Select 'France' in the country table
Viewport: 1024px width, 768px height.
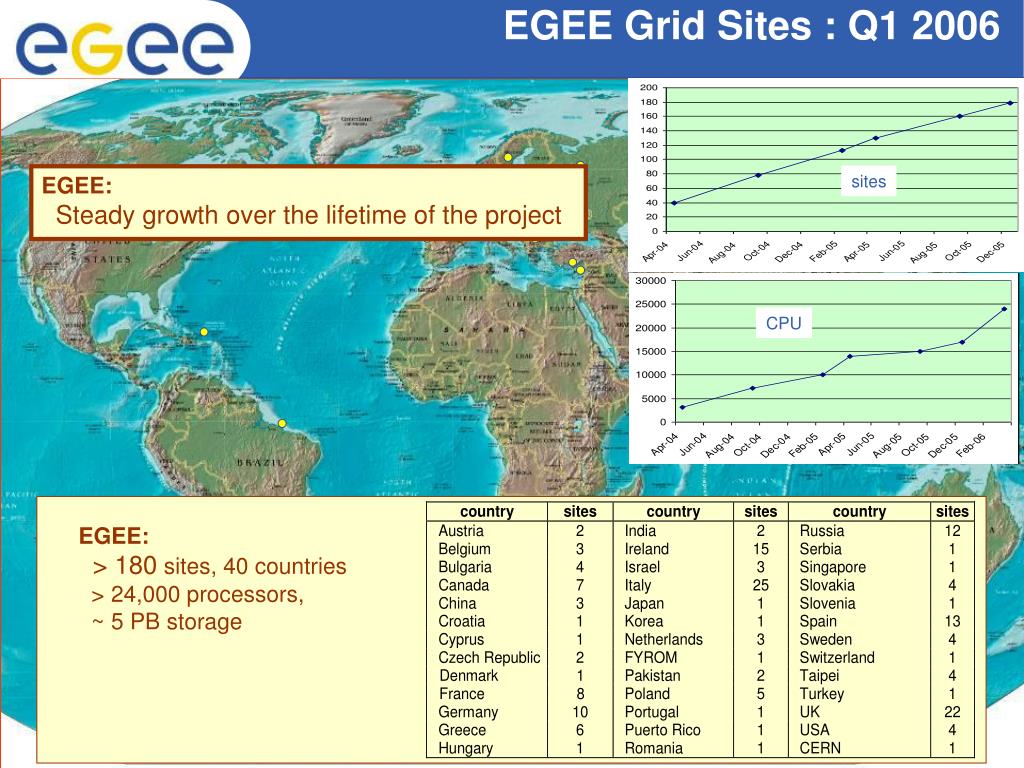(x=462, y=694)
